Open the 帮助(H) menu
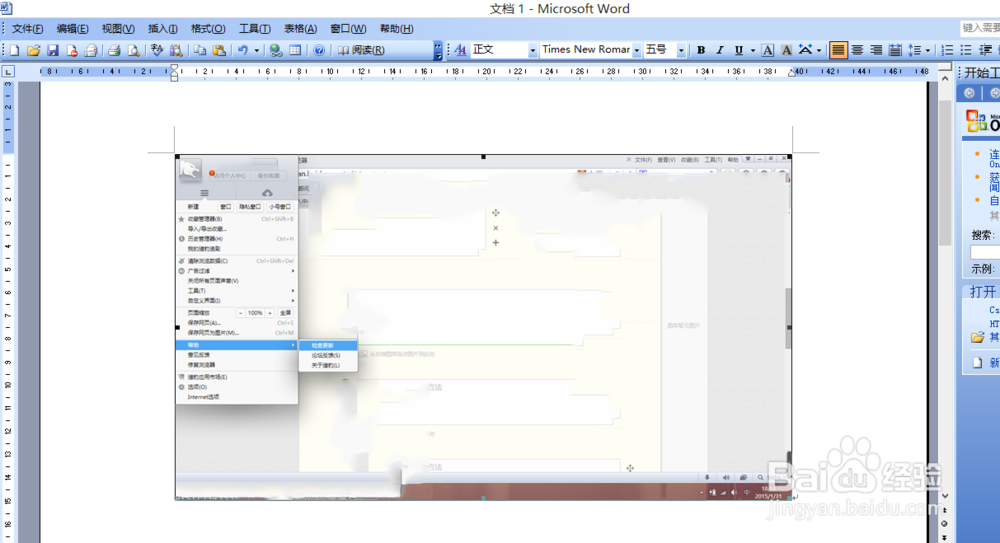Image resolution: width=1000 pixels, height=543 pixels. click(396, 29)
